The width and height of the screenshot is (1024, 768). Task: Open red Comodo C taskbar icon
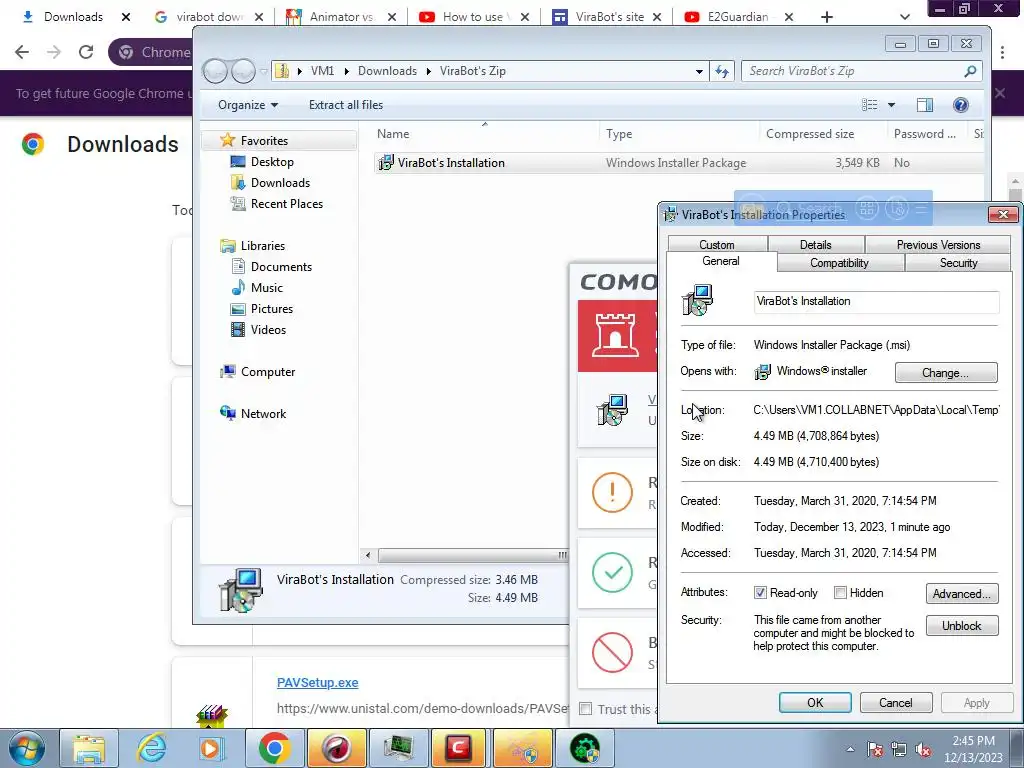[458, 748]
